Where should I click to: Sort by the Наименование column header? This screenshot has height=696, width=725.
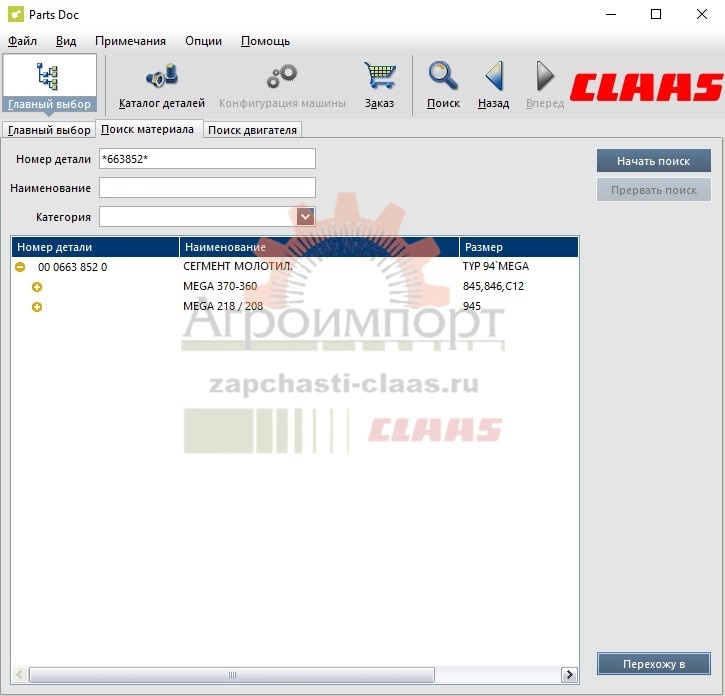319,247
